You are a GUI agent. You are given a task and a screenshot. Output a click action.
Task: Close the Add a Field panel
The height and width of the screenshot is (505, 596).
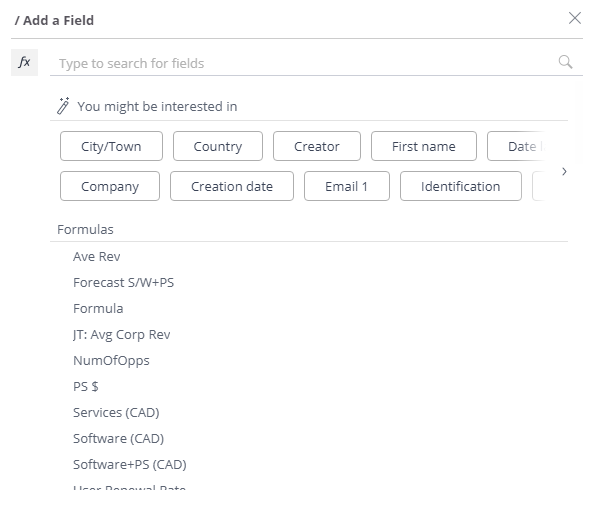(x=575, y=18)
